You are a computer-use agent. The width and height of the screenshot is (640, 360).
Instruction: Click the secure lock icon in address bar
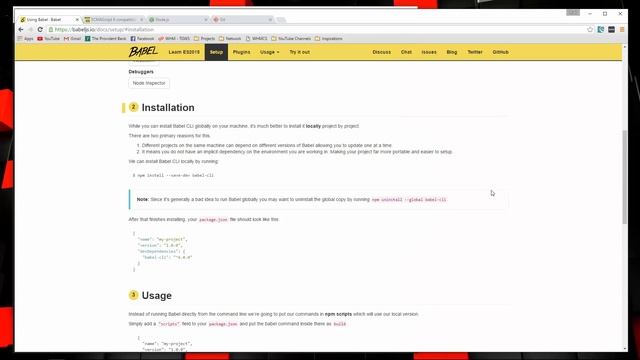tap(51, 30)
